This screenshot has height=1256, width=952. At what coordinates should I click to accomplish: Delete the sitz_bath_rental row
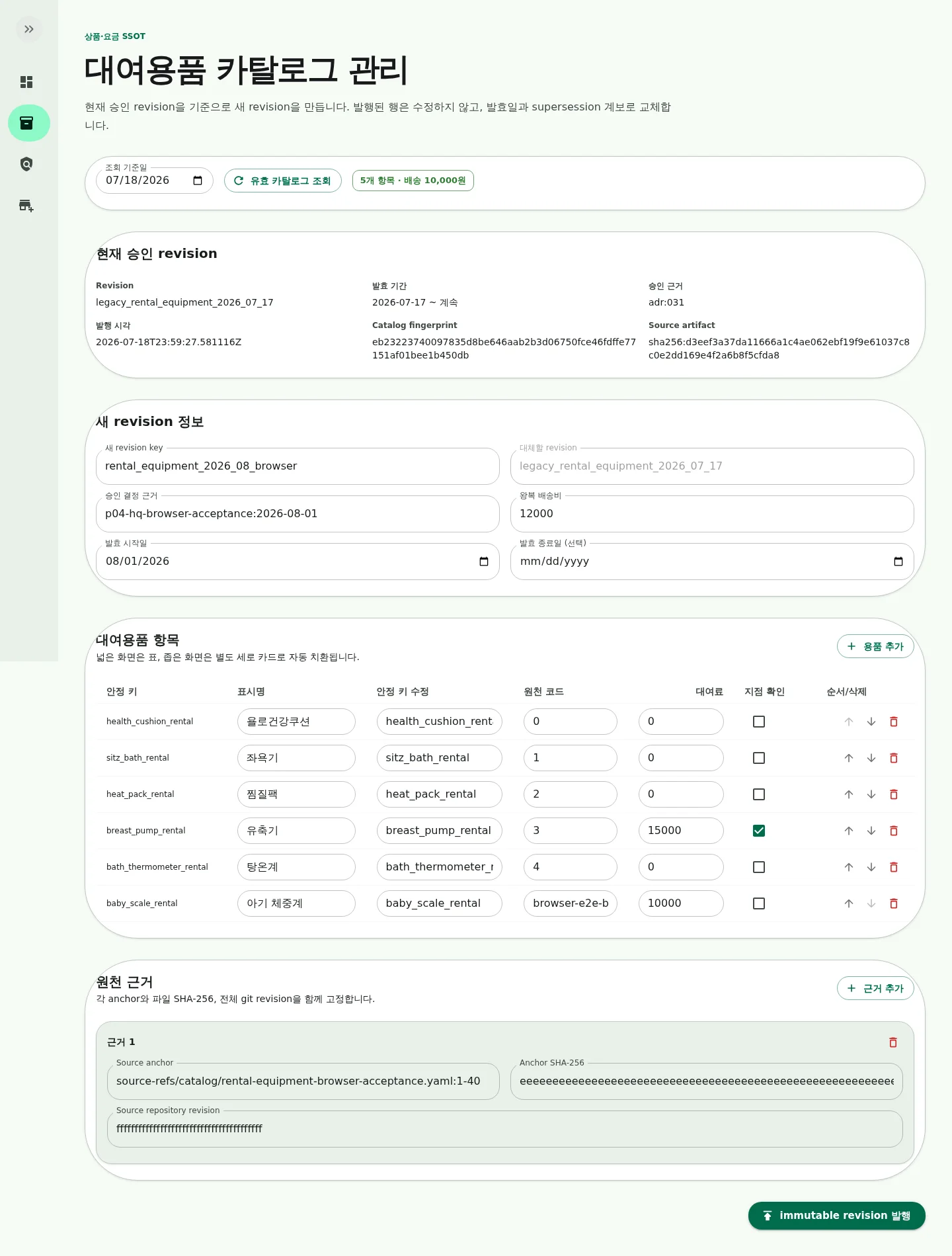(894, 758)
